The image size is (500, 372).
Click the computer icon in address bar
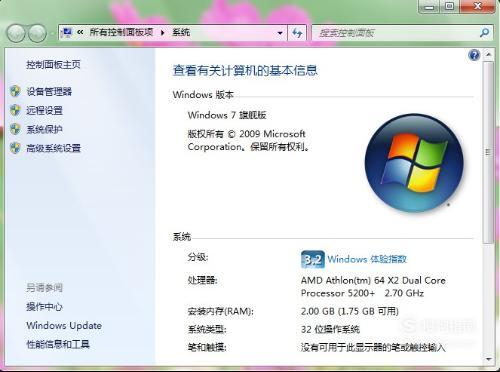click(67, 32)
